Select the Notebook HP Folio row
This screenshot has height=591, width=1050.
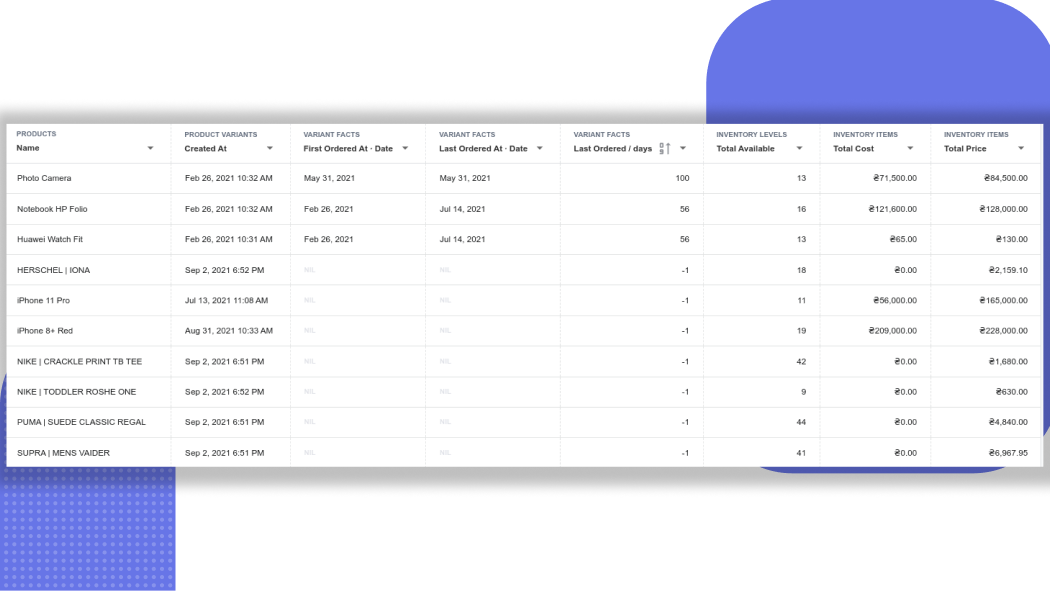[x=524, y=209]
